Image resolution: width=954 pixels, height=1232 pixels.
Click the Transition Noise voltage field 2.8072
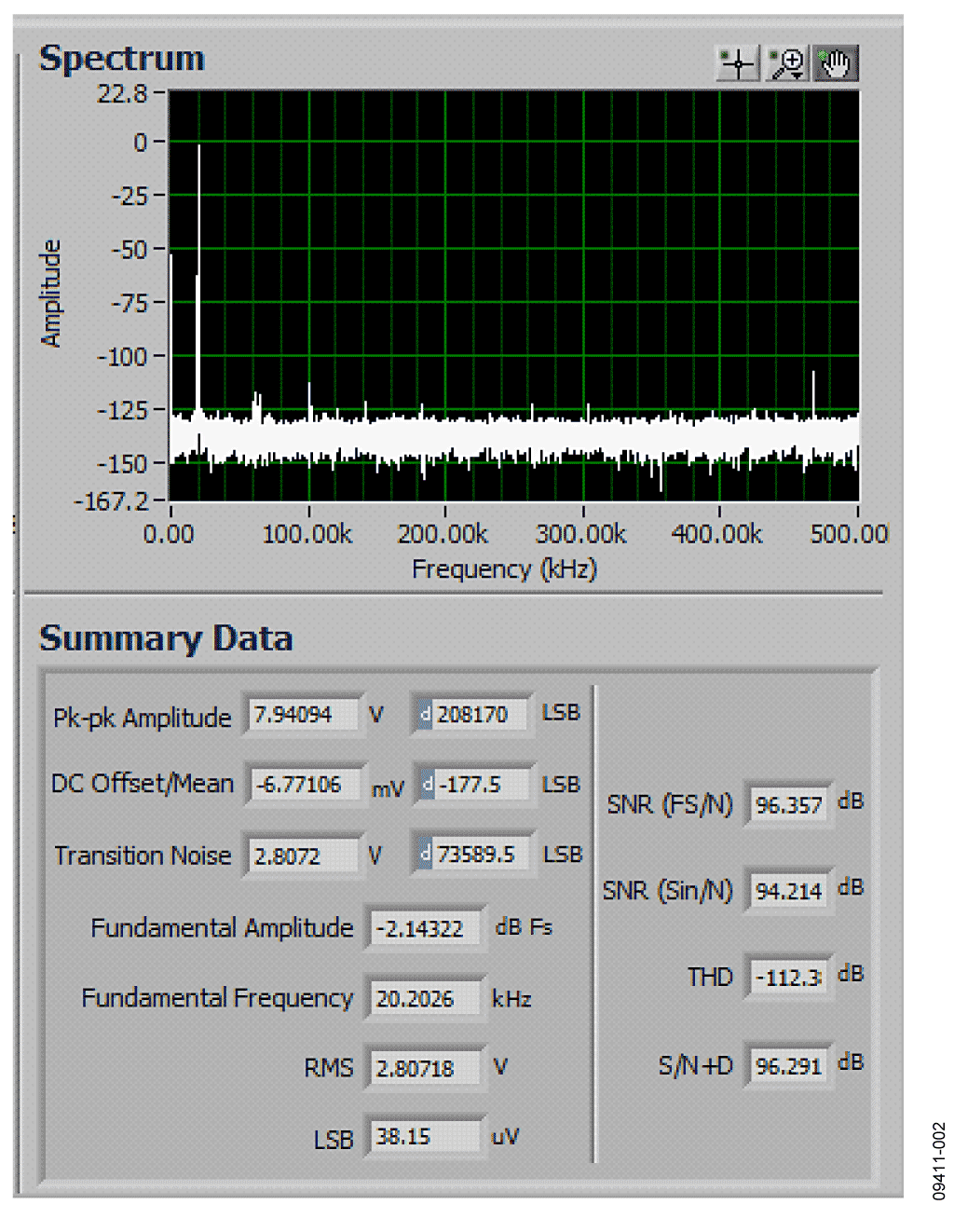coord(302,856)
